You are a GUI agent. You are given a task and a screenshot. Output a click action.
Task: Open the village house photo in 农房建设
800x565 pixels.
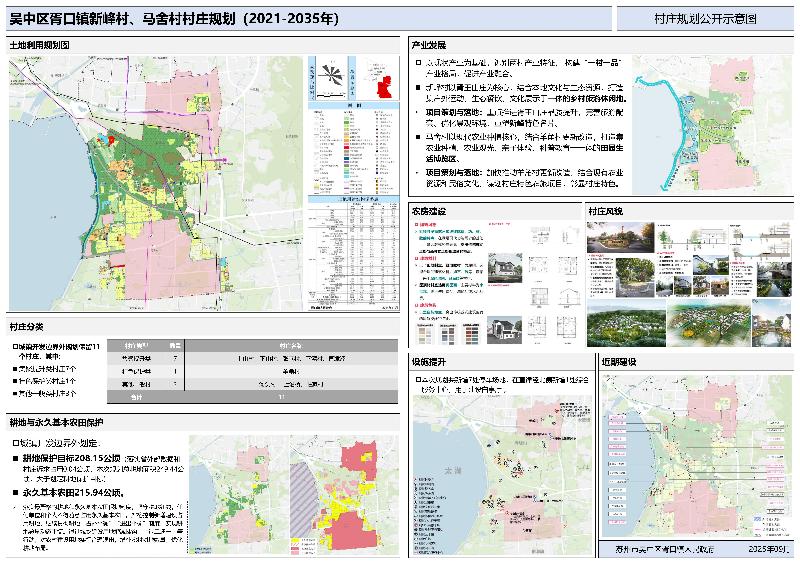511,266
